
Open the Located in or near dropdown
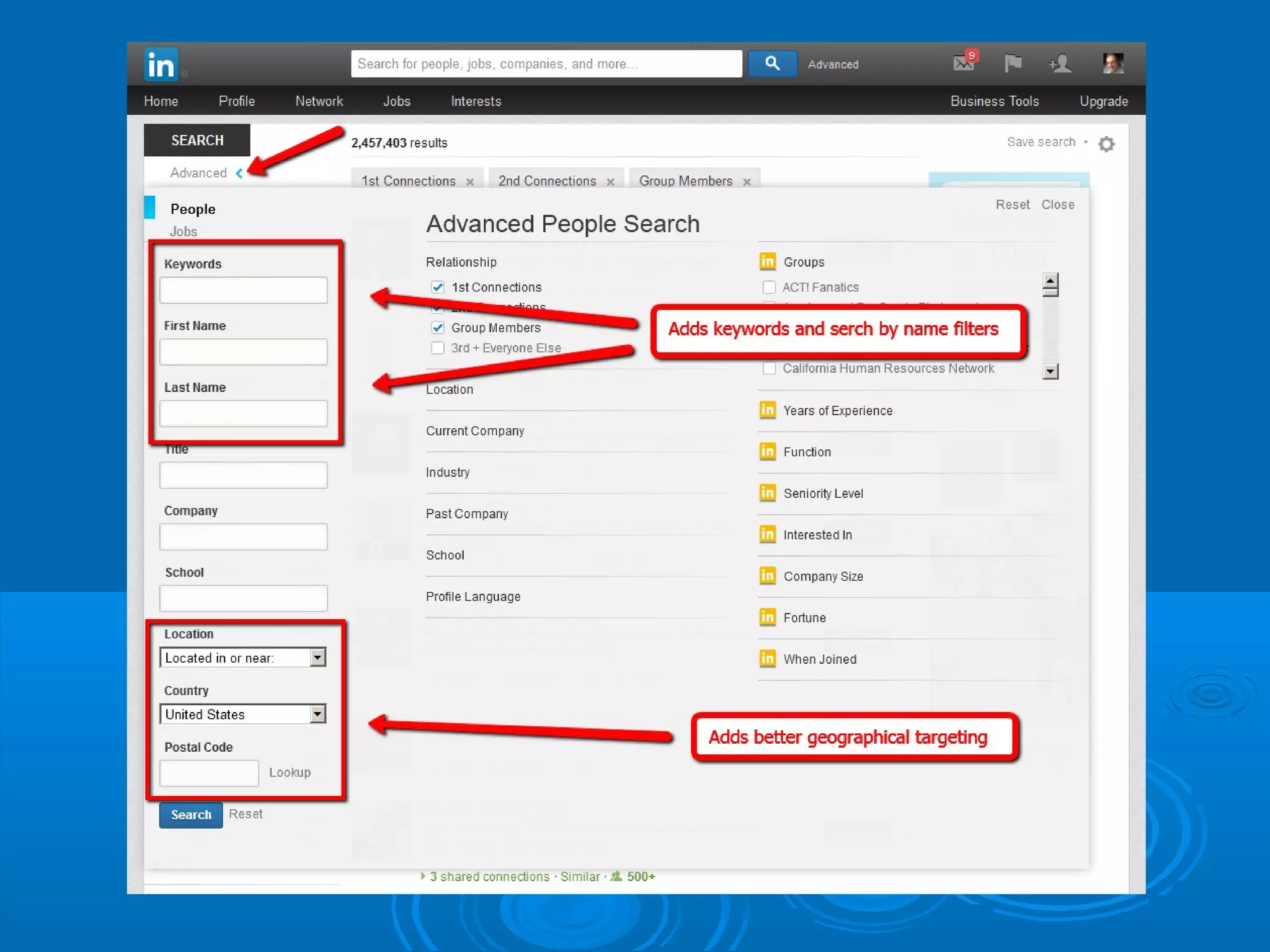click(243, 658)
